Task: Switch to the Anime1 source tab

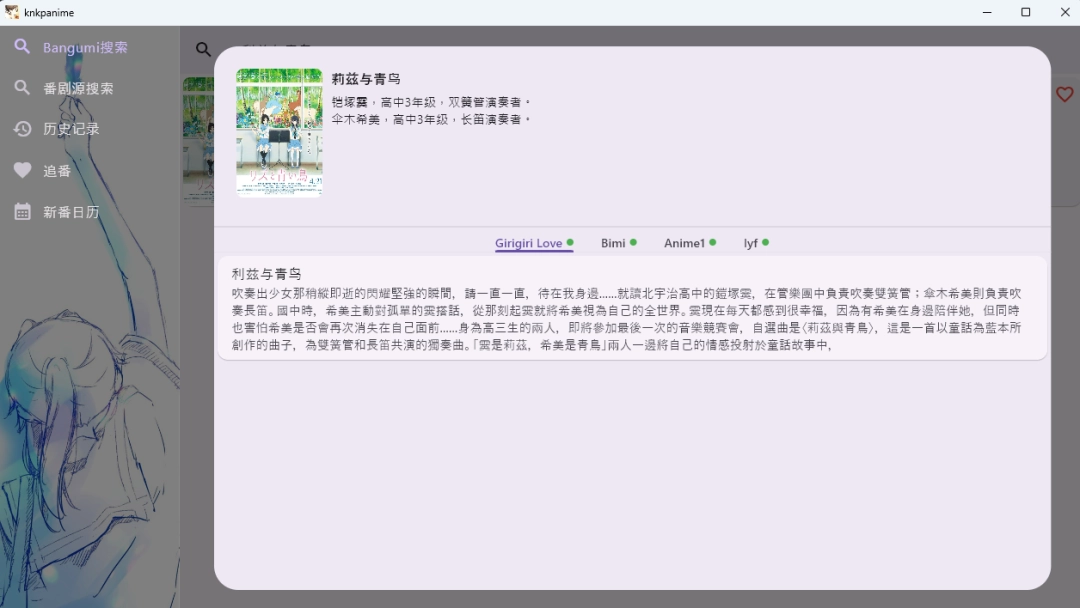Action: pyautogui.click(x=682, y=242)
